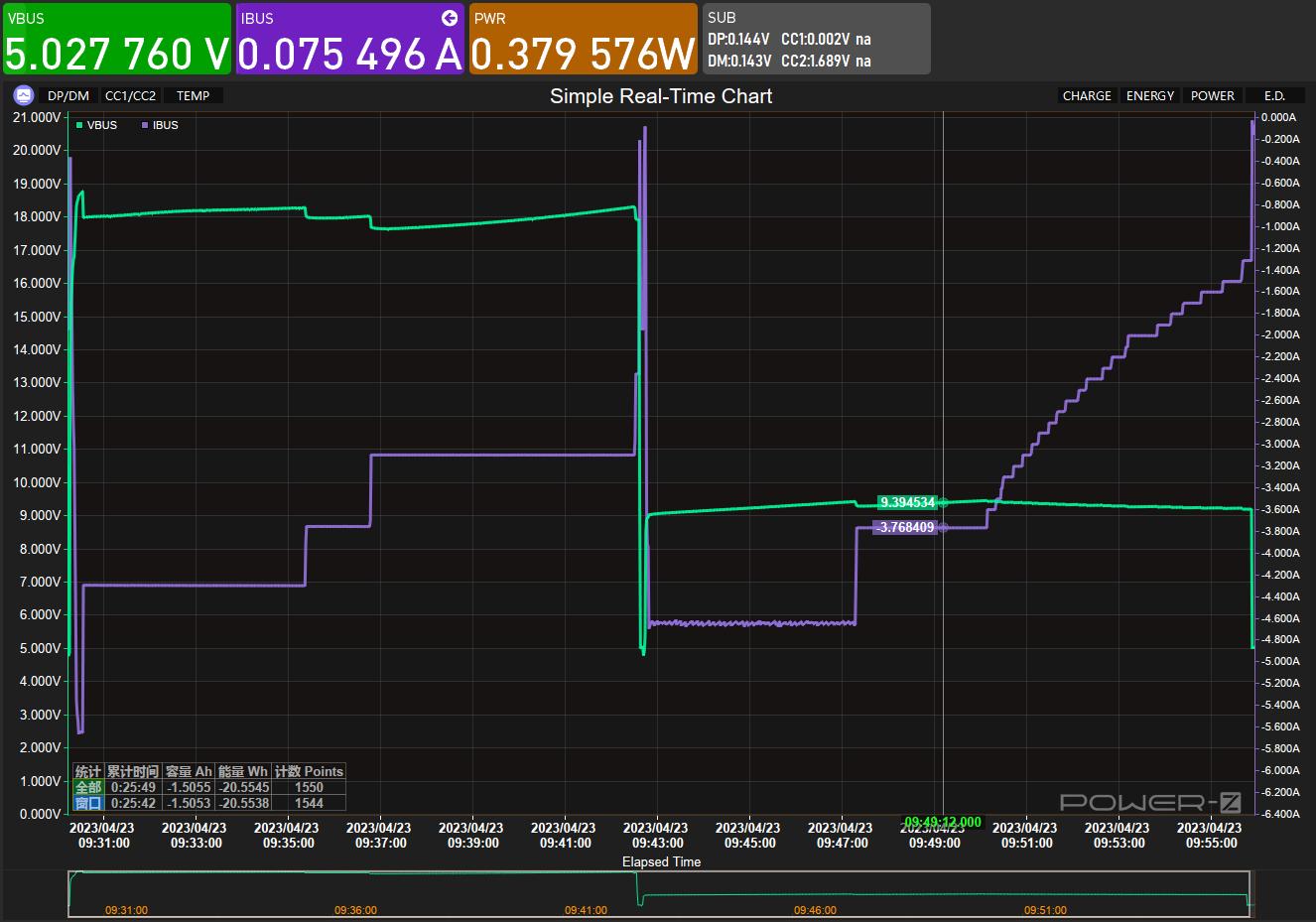The width and height of the screenshot is (1316, 922).
Task: Toggle the purple IBUS legend marker
Action: 145,125
